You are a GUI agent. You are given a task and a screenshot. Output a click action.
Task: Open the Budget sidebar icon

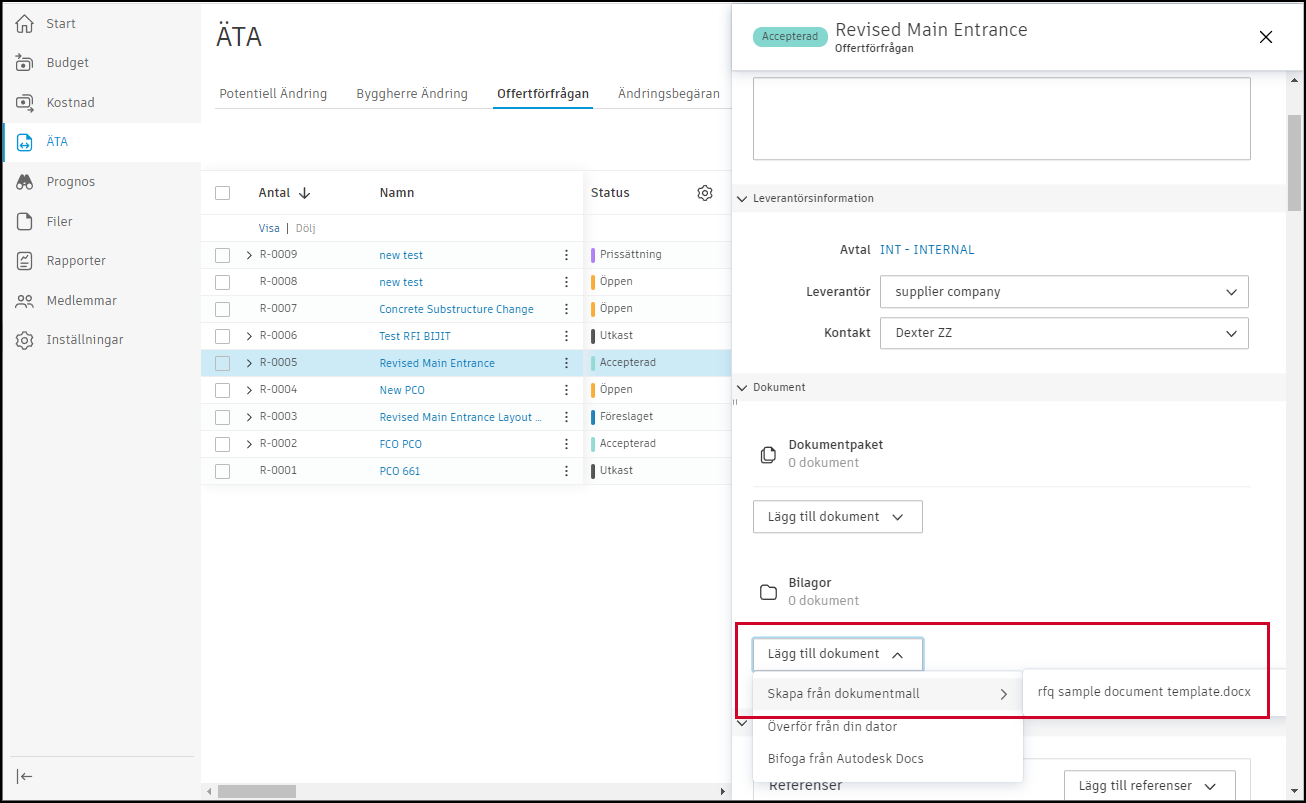click(25, 63)
